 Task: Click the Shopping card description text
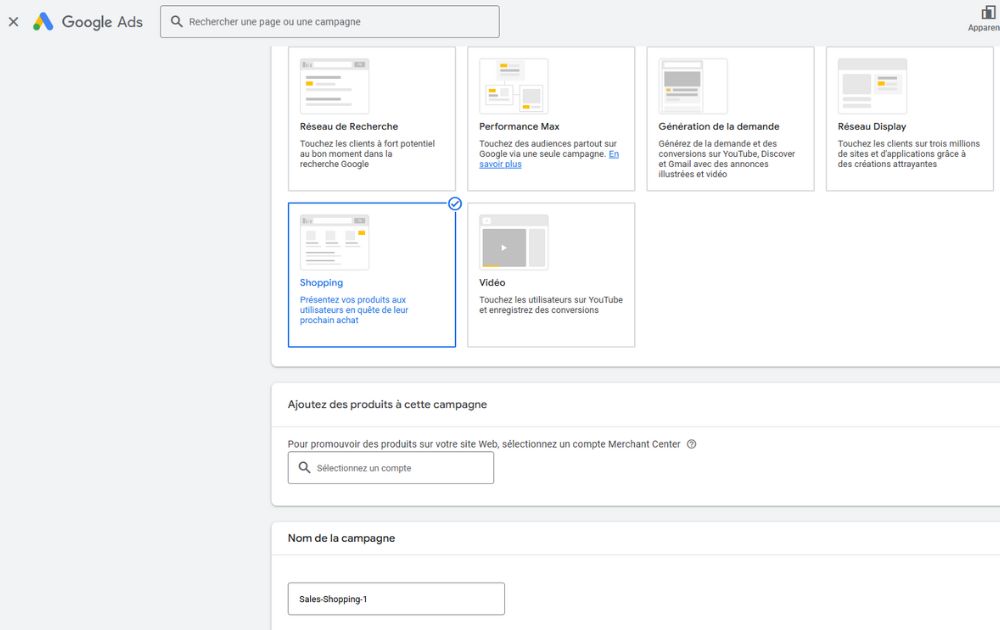tap(354, 310)
